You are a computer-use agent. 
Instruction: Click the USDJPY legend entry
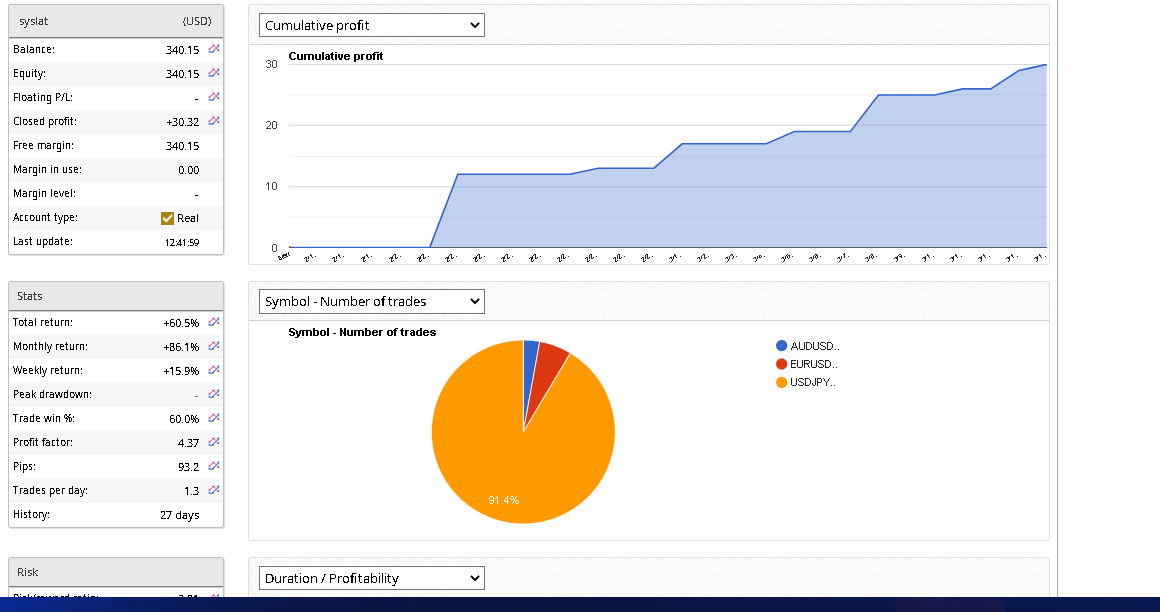pos(813,382)
